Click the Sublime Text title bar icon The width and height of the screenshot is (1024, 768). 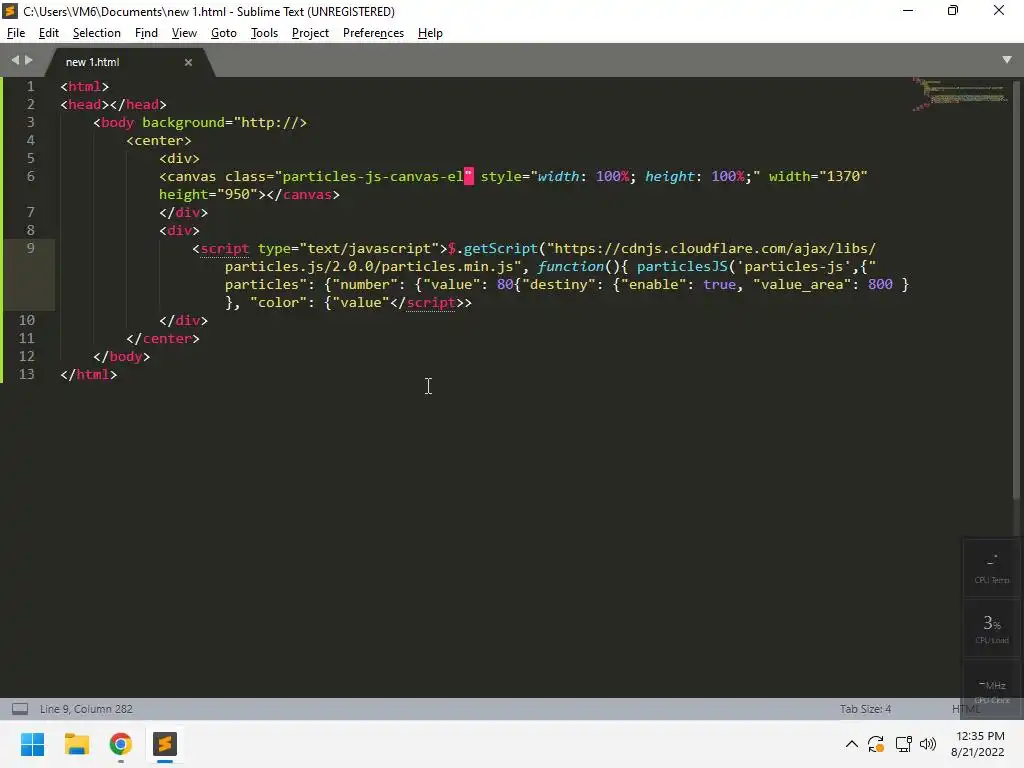10,11
